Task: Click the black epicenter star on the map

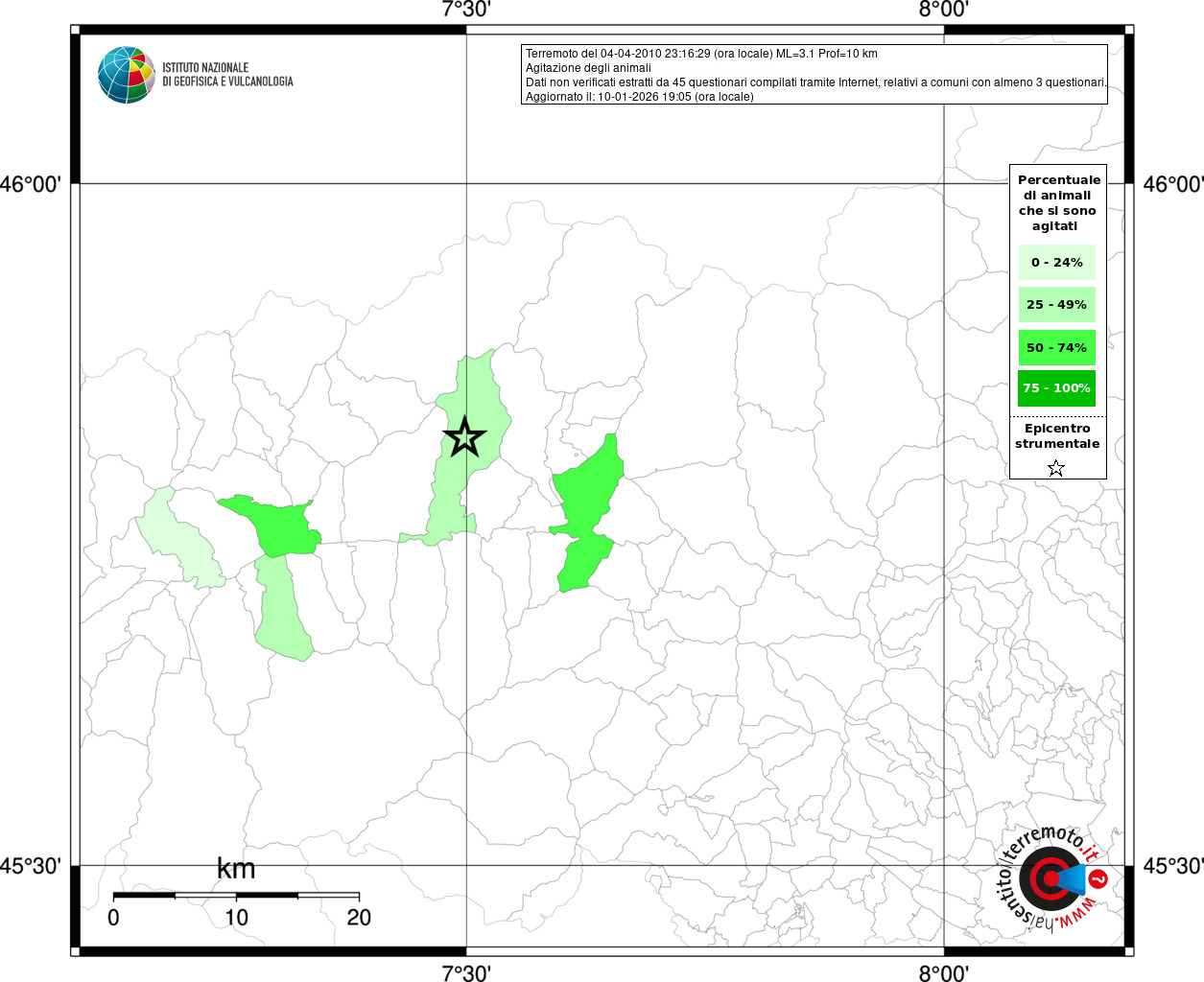Action: (464, 437)
